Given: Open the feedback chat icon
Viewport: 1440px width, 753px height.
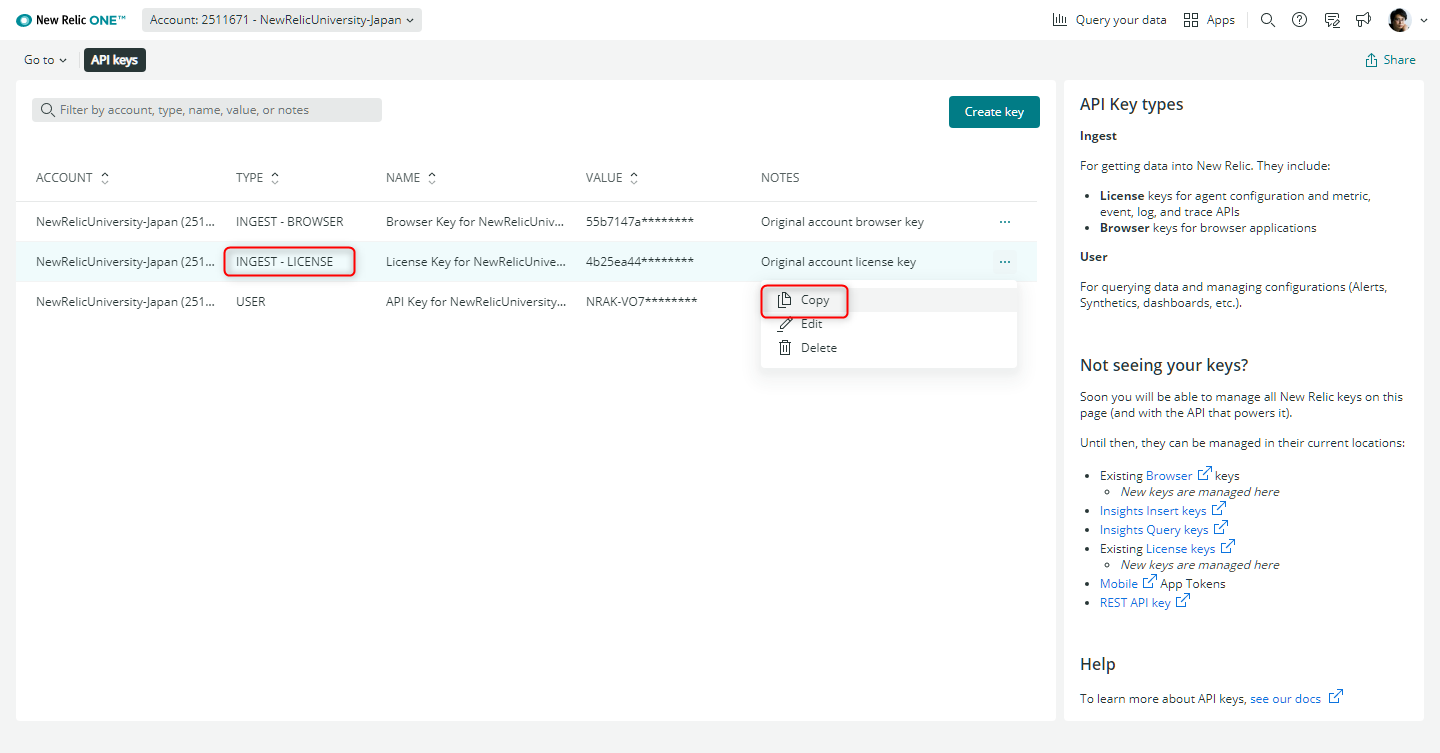Looking at the screenshot, I should pyautogui.click(x=1332, y=20).
